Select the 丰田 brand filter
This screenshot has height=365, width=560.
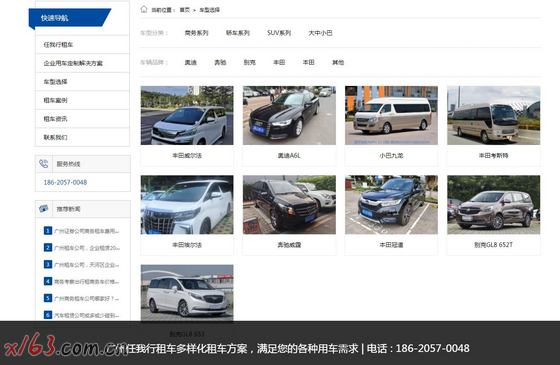click(279, 62)
